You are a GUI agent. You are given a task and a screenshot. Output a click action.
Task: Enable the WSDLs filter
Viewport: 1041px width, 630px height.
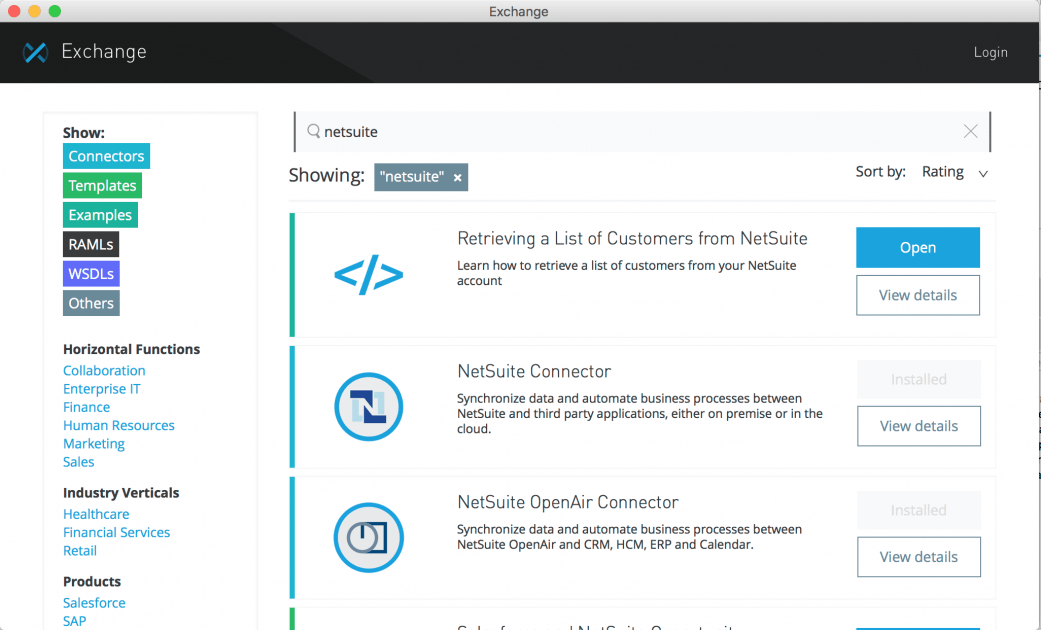(91, 273)
